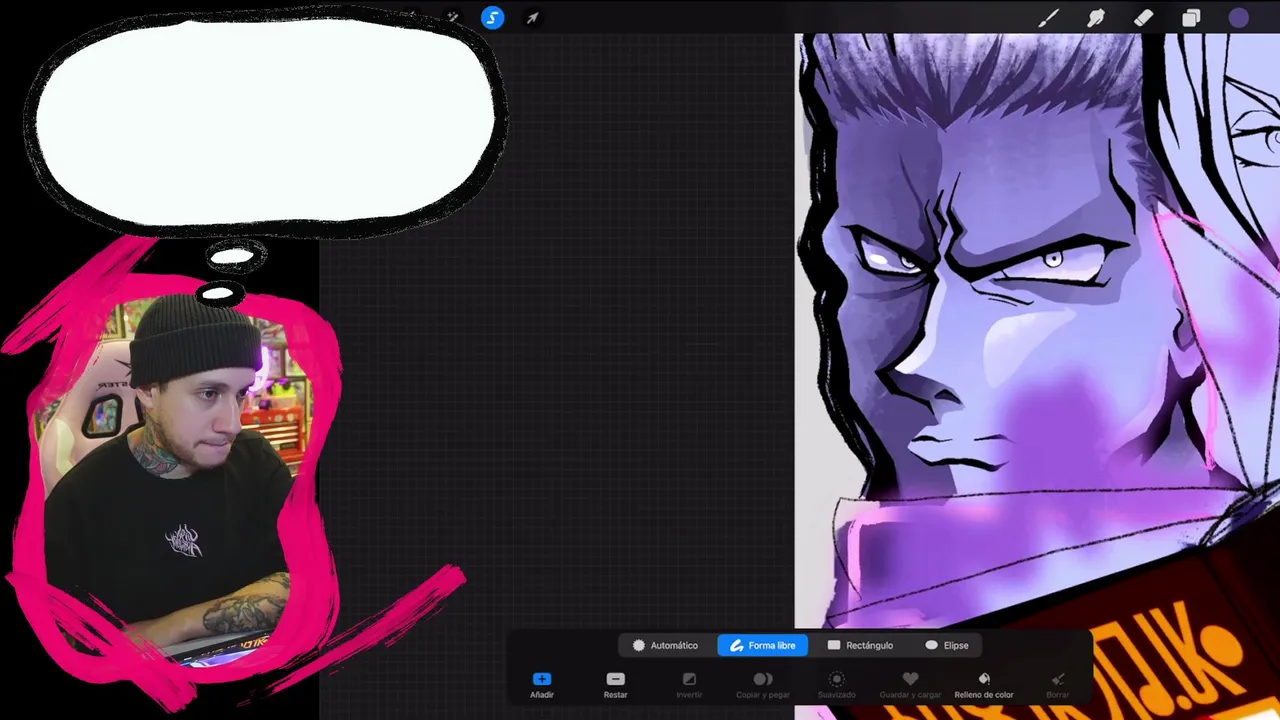Screen dimensions: 1280x720
Task: Tap the blue Selection S tool icon
Action: 492,18
